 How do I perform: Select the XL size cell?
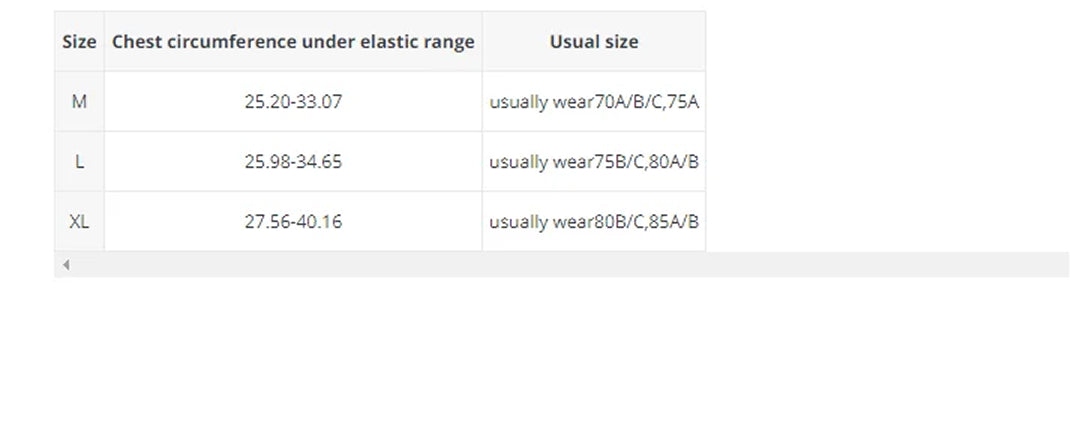79,221
